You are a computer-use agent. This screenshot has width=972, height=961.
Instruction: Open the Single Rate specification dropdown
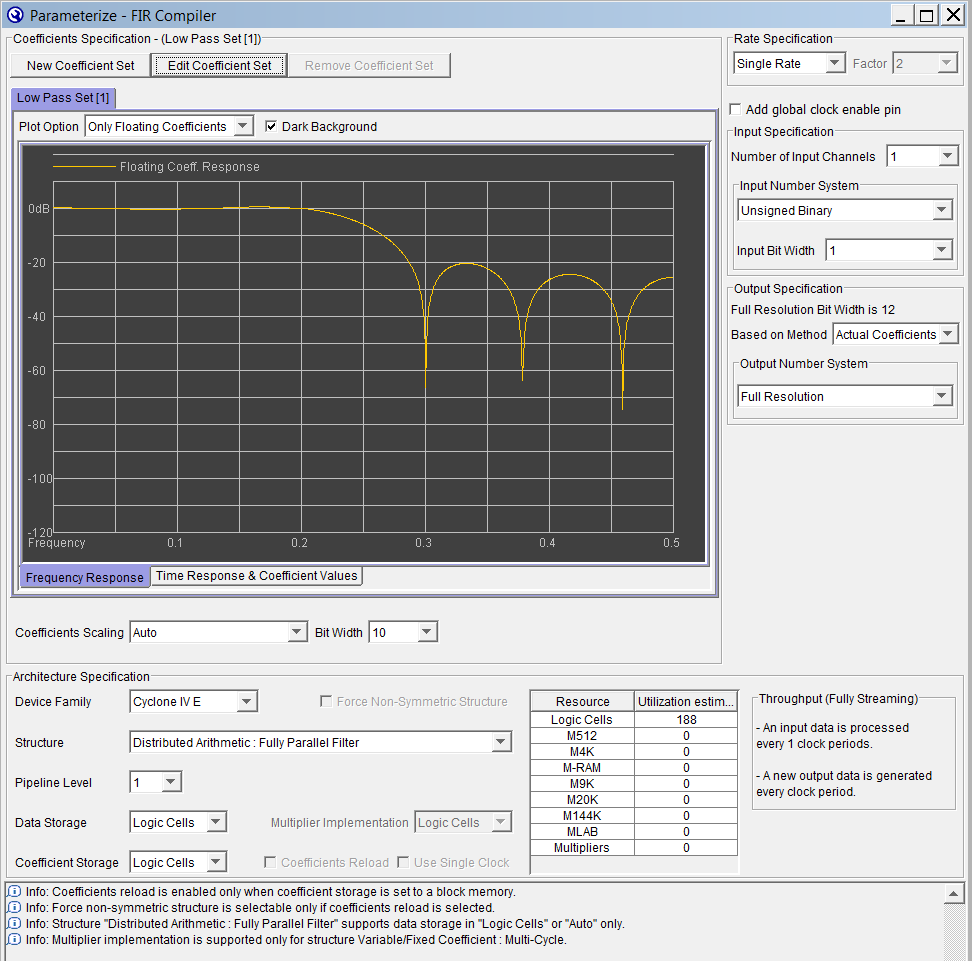click(x=834, y=63)
